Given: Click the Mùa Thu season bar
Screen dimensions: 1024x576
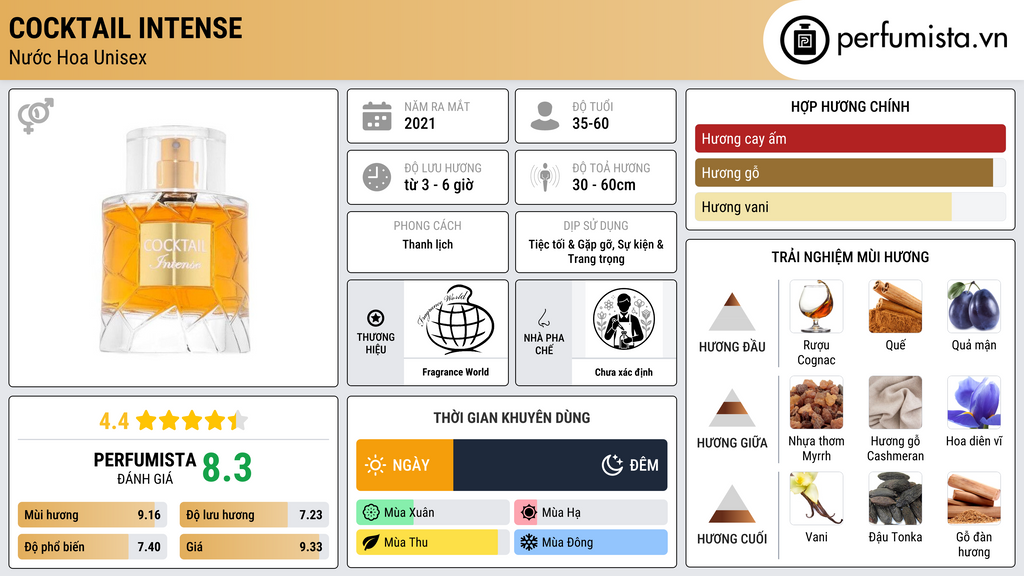Looking at the screenshot, I should (x=433, y=542).
